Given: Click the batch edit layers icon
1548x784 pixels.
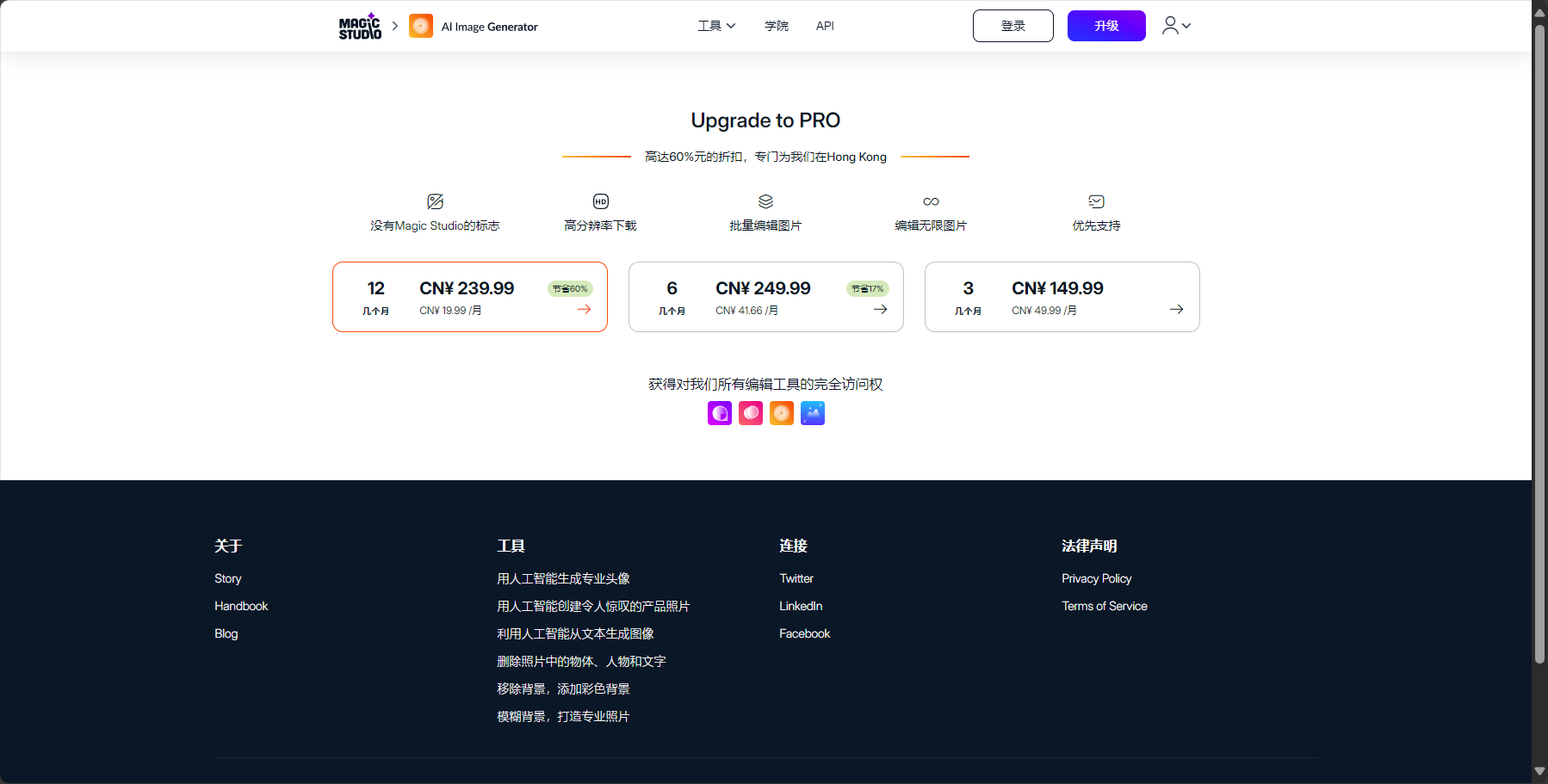Looking at the screenshot, I should [x=765, y=201].
